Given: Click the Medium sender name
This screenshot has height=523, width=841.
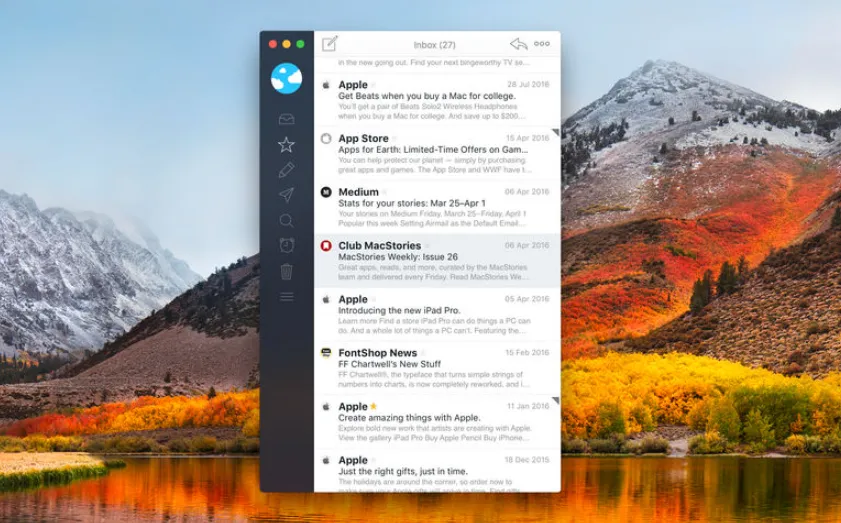Looking at the screenshot, I should pyautogui.click(x=358, y=192).
